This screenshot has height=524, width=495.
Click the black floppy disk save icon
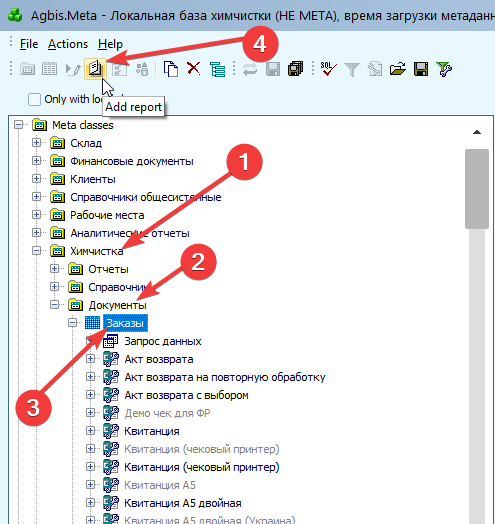pos(421,69)
